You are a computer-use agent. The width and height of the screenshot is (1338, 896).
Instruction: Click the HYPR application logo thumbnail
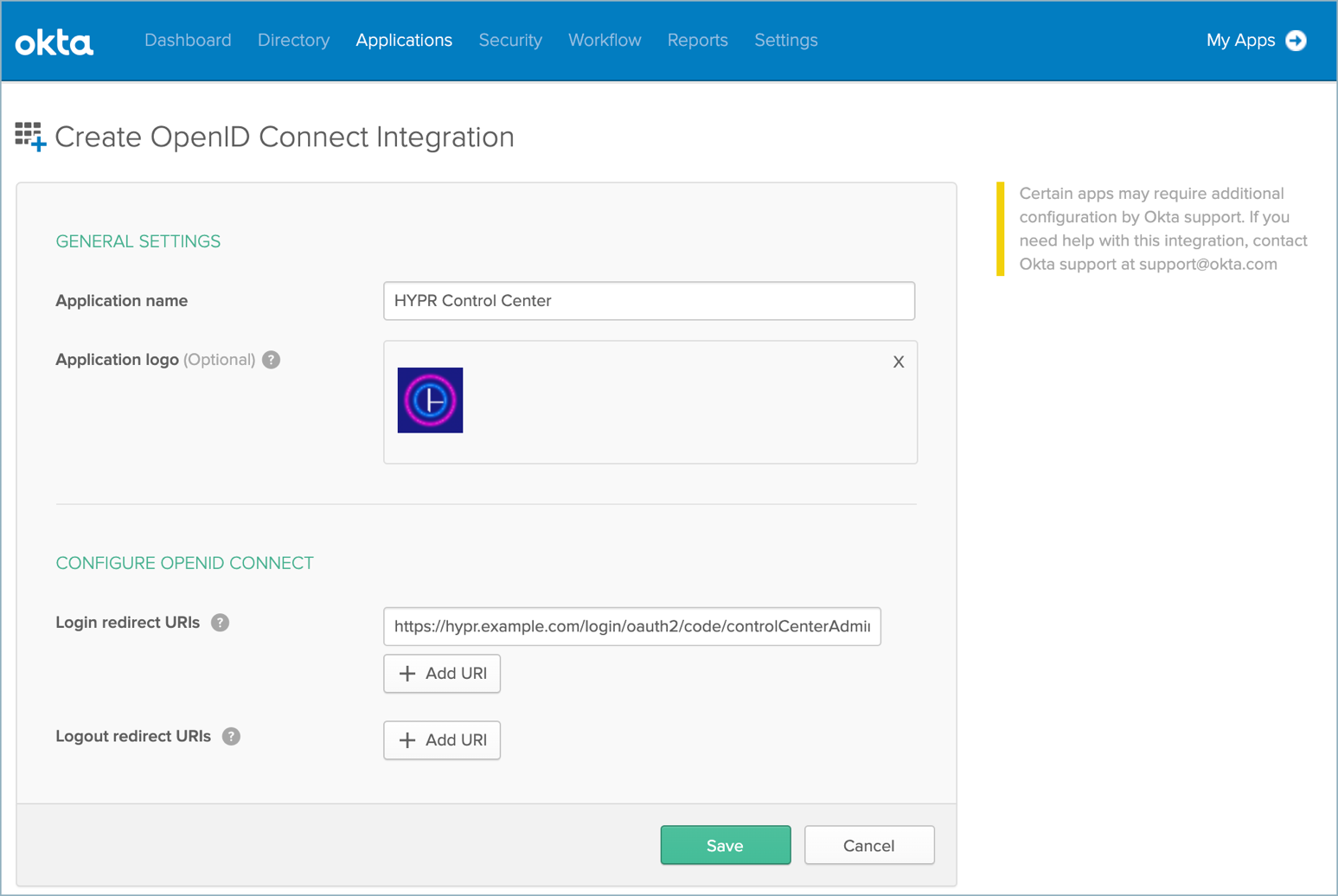430,400
